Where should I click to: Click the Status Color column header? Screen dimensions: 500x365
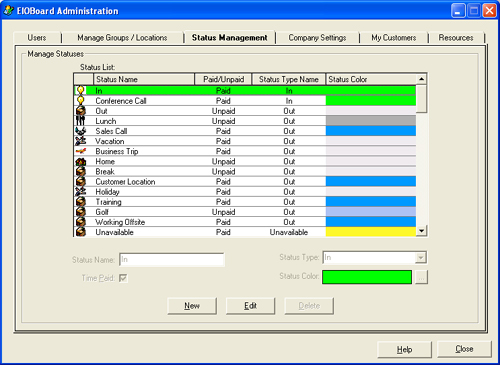(371, 79)
